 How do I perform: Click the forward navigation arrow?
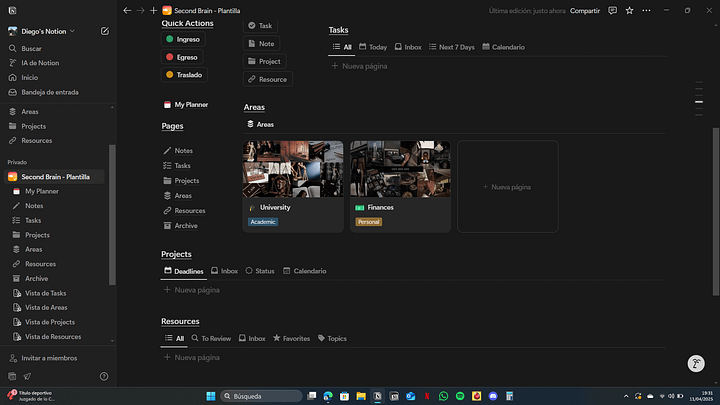[141, 11]
